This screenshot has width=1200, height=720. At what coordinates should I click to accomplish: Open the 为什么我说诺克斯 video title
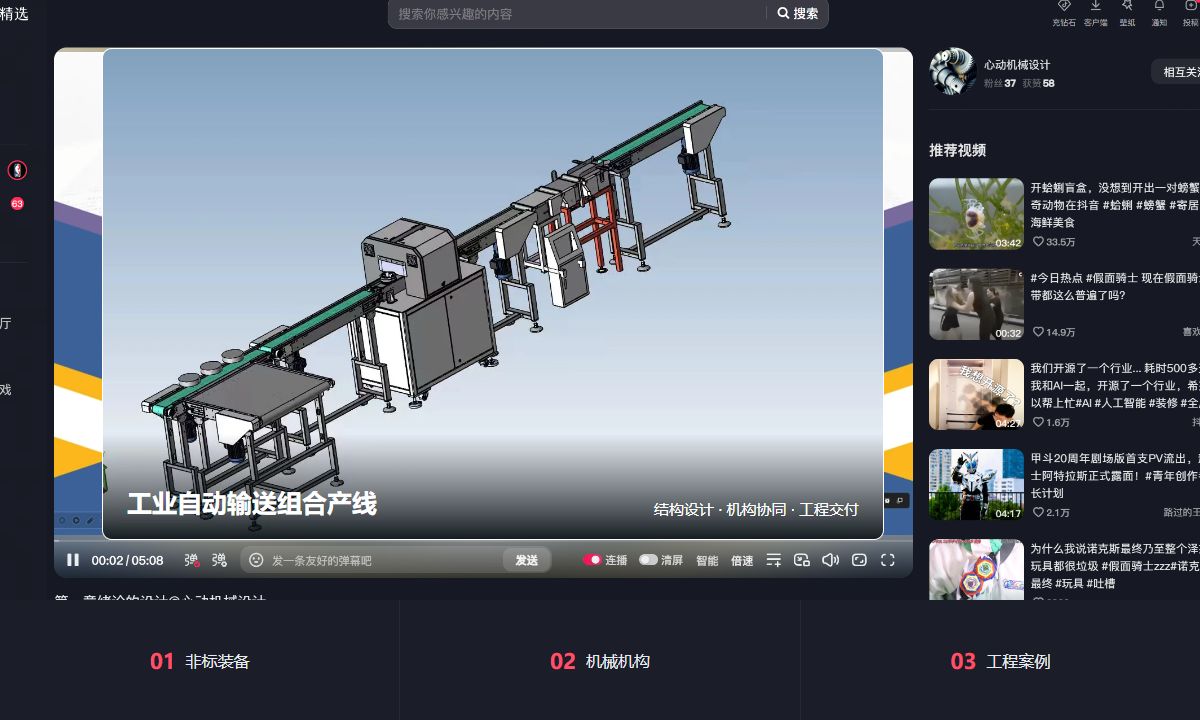(x=1114, y=566)
